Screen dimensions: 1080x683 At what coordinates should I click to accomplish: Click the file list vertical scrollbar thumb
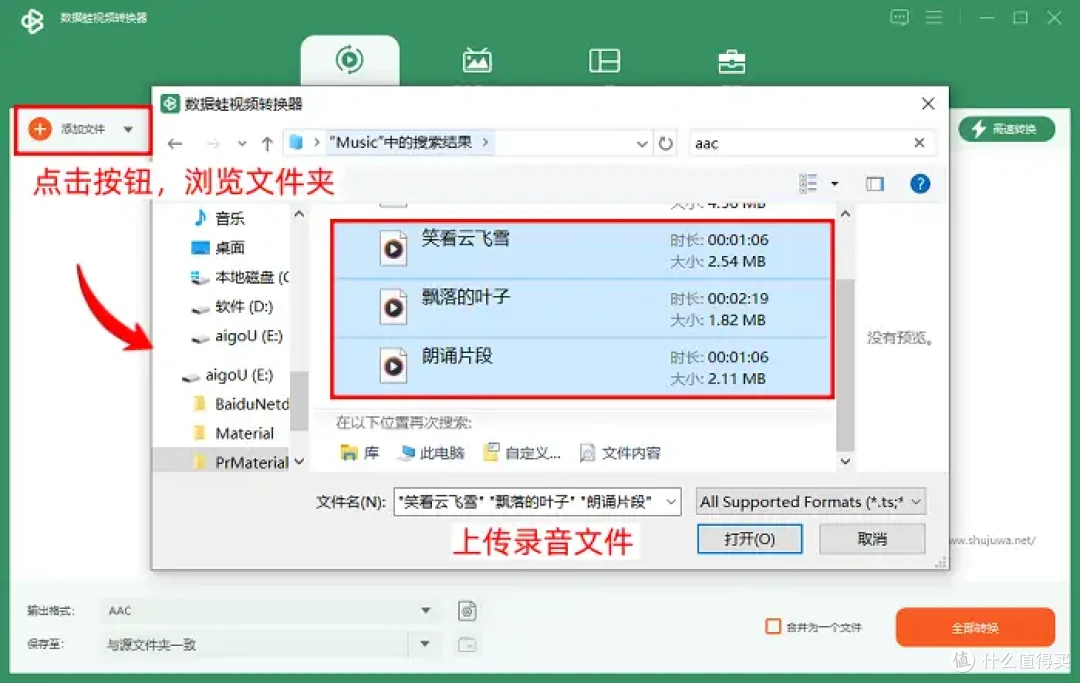845,365
